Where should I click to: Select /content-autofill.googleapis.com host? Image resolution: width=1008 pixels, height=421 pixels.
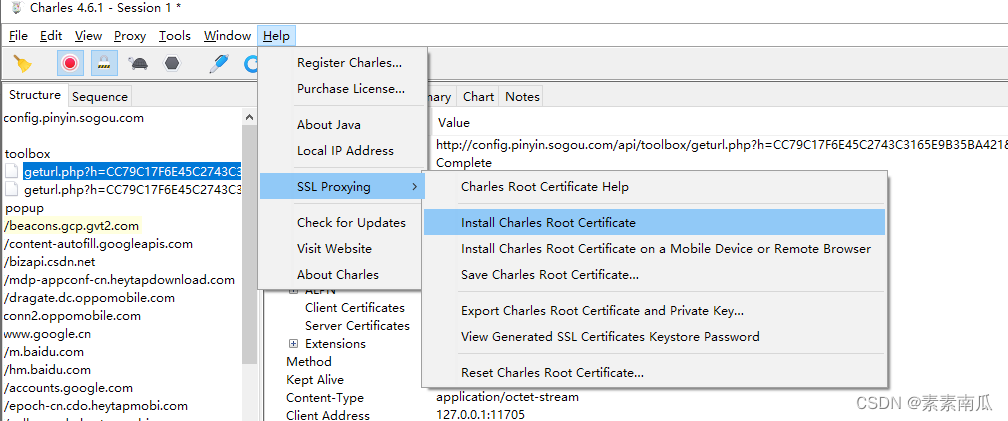tap(98, 244)
